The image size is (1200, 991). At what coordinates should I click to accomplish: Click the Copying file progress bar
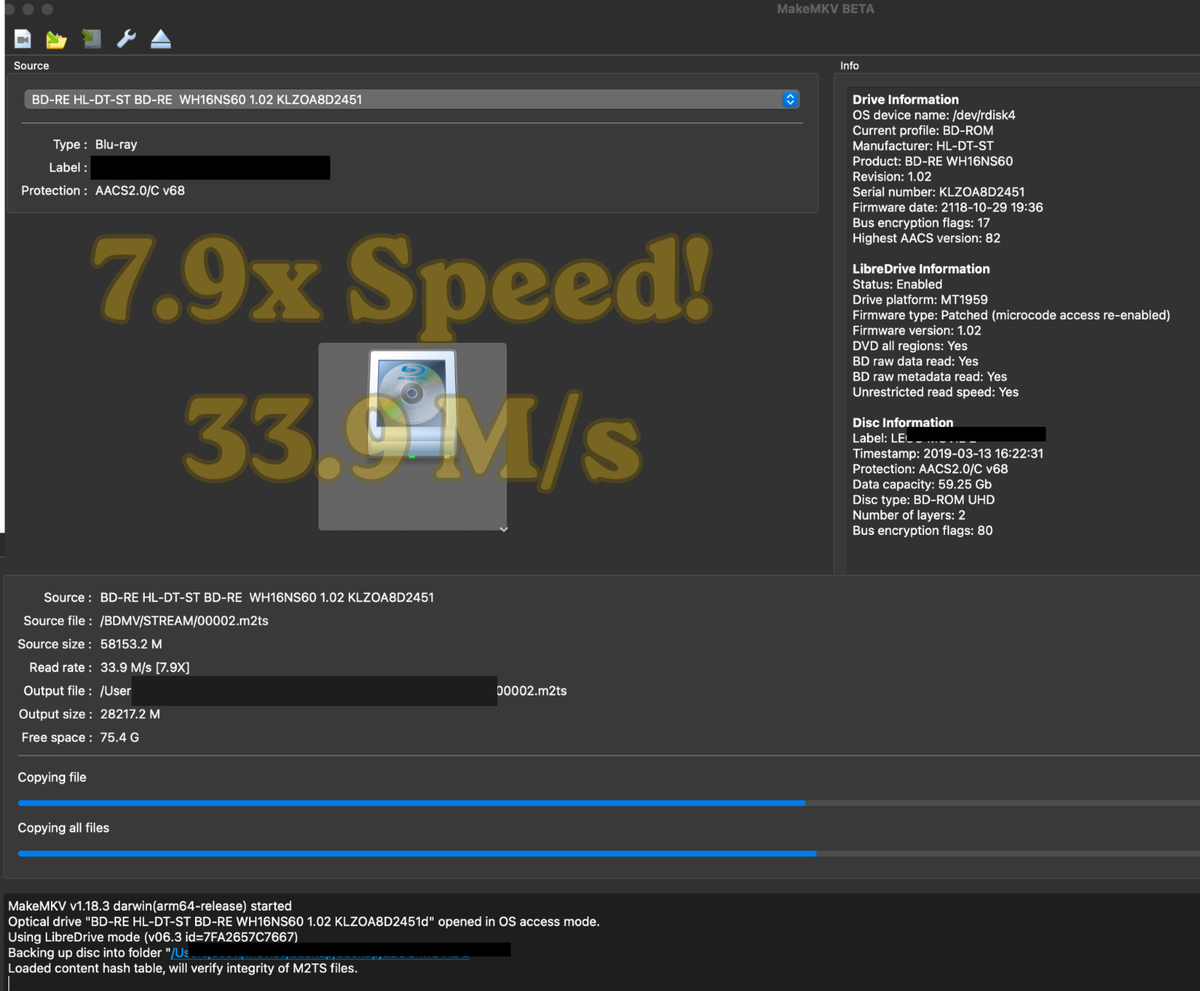click(x=608, y=803)
